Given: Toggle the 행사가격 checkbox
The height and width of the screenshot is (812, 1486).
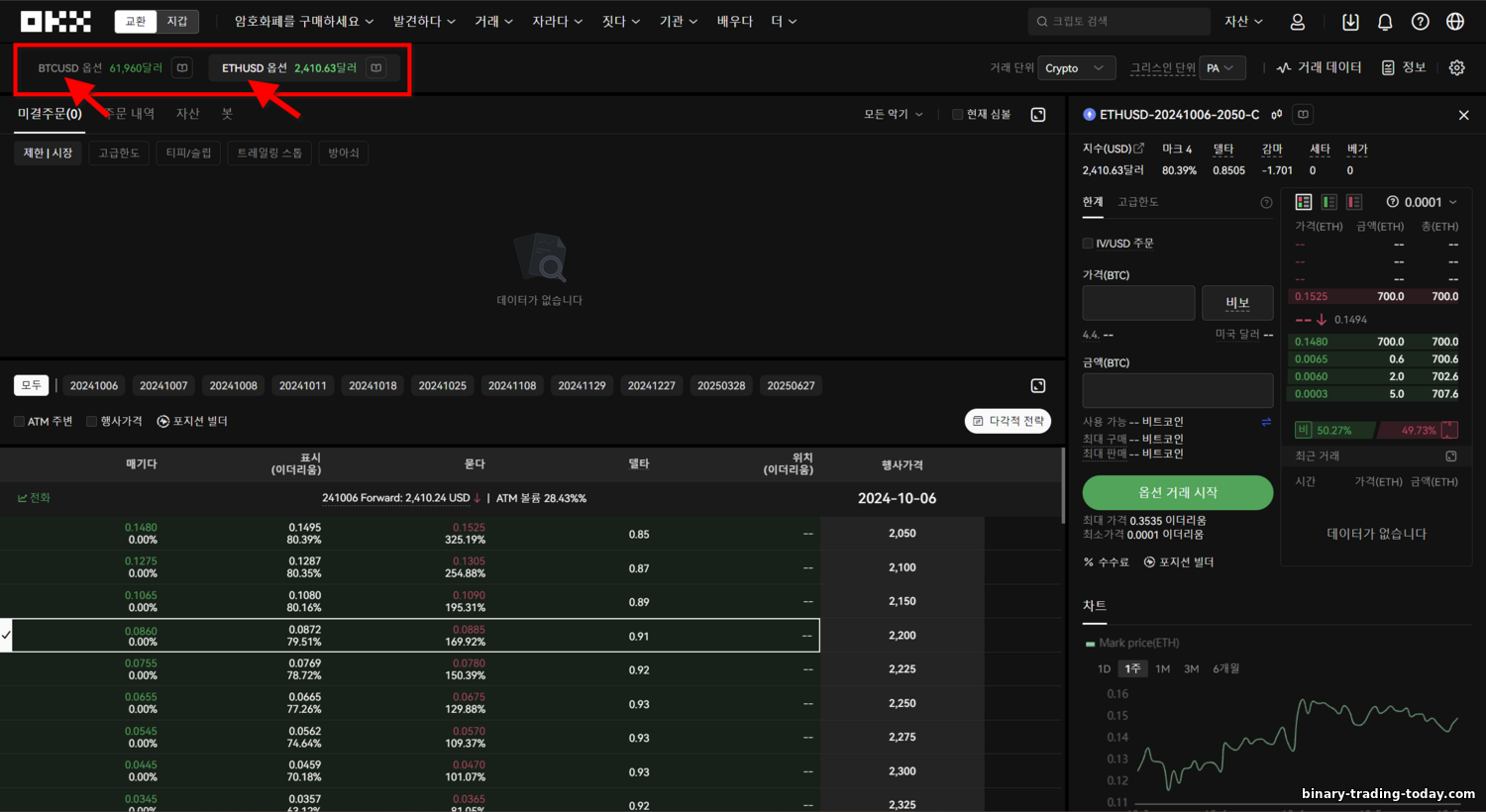Looking at the screenshot, I should click(91, 422).
